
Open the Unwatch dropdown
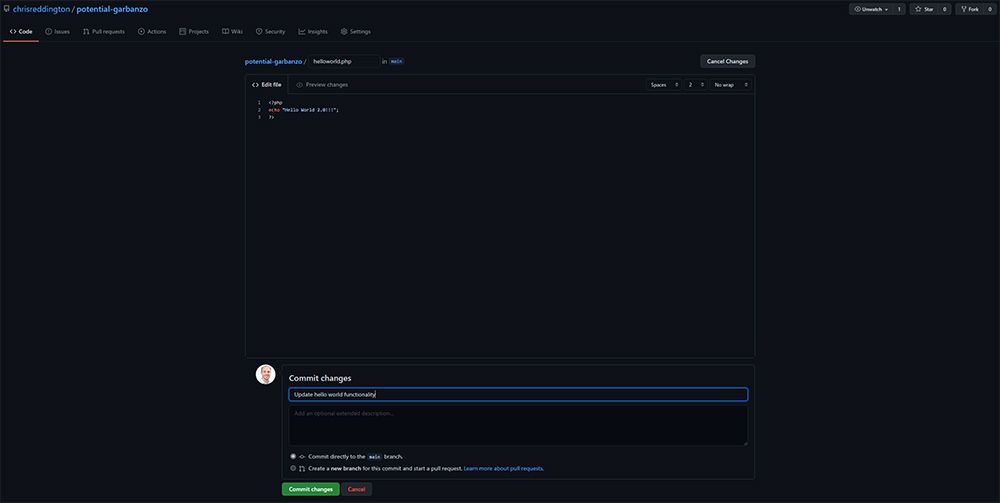click(871, 9)
